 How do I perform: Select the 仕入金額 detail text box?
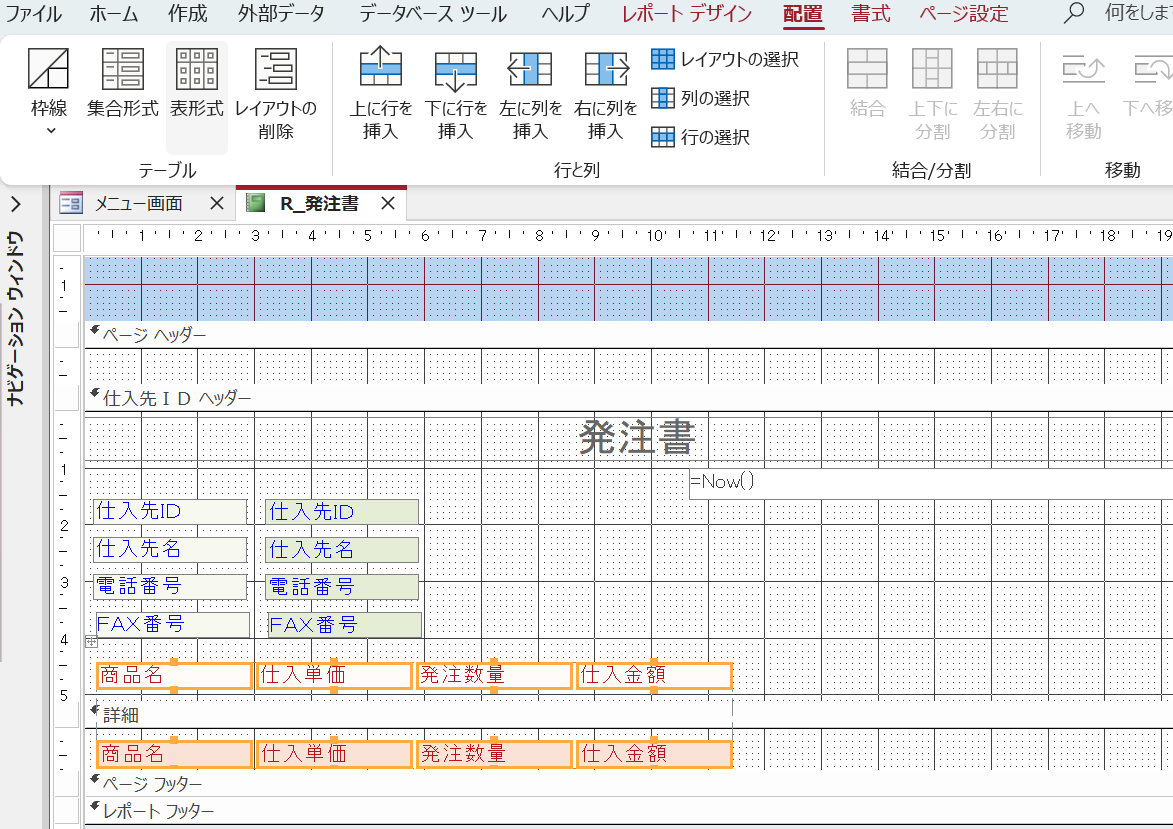655,754
